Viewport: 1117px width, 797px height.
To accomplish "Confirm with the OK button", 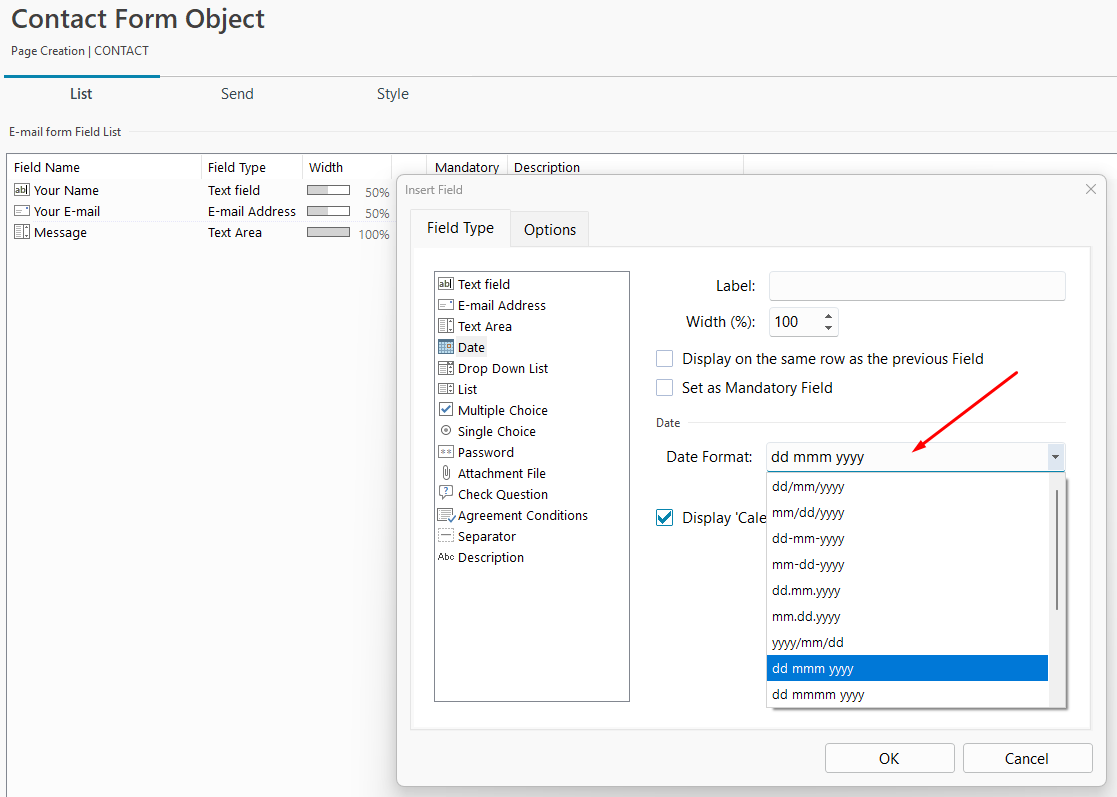I will [889, 759].
